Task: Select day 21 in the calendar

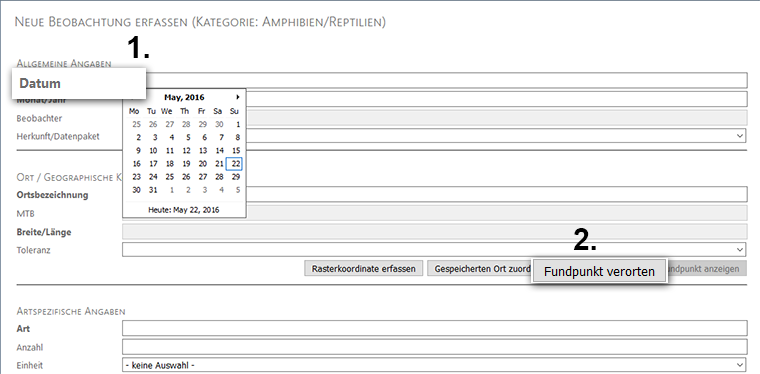Action: [x=220, y=164]
